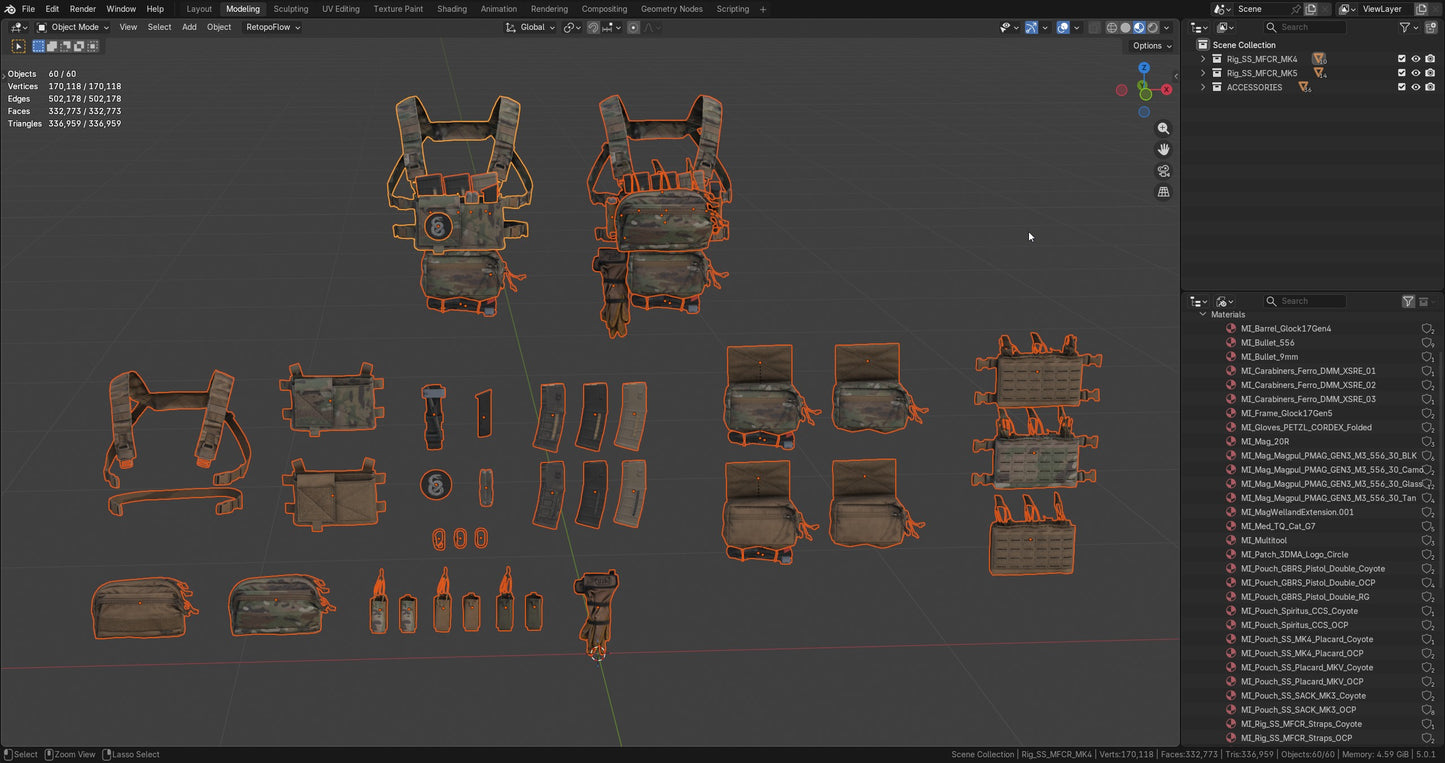Toggle proportional editing in viewport header
The height and width of the screenshot is (763, 1445).
click(x=633, y=28)
